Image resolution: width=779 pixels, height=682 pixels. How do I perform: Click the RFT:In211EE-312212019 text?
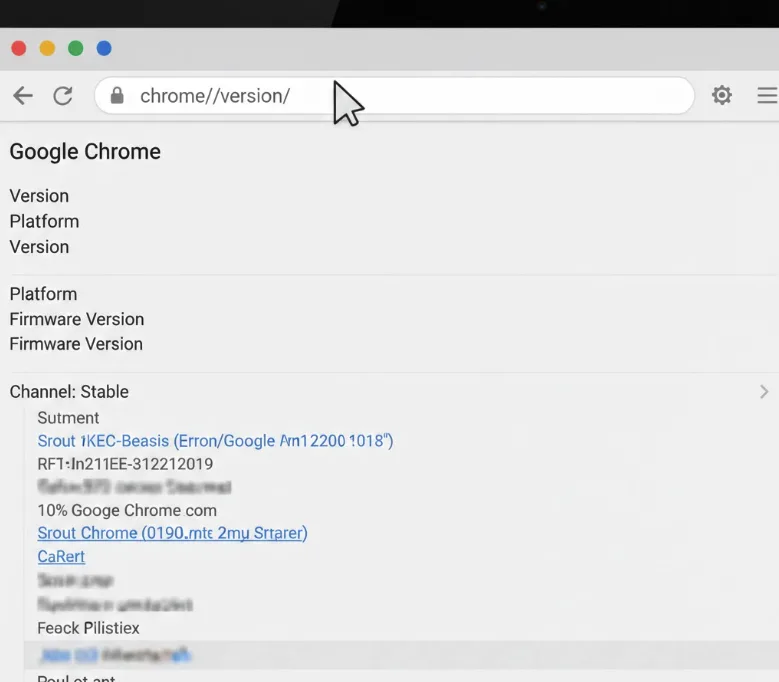click(x=125, y=464)
